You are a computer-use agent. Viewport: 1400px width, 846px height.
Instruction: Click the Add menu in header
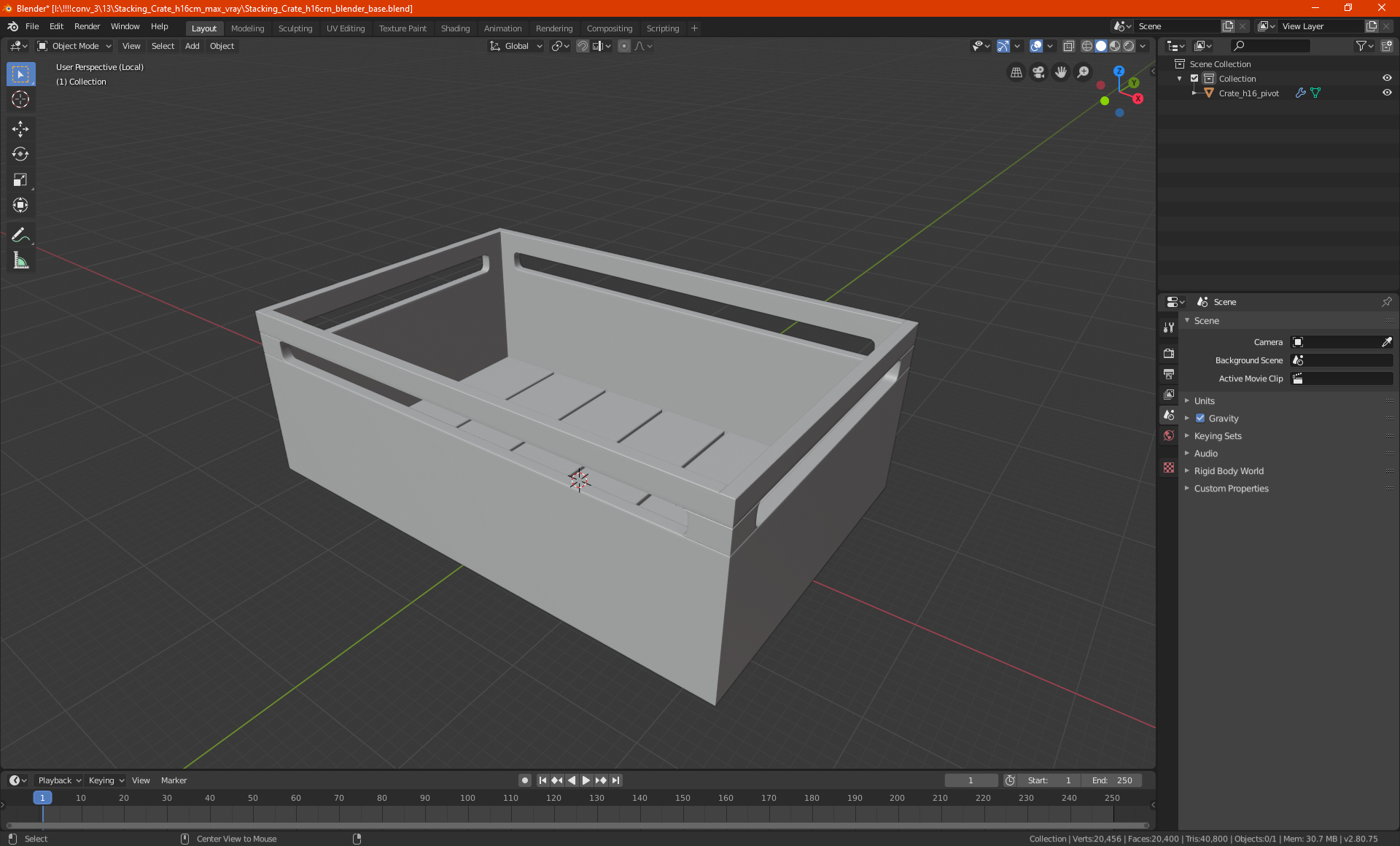pyautogui.click(x=192, y=46)
